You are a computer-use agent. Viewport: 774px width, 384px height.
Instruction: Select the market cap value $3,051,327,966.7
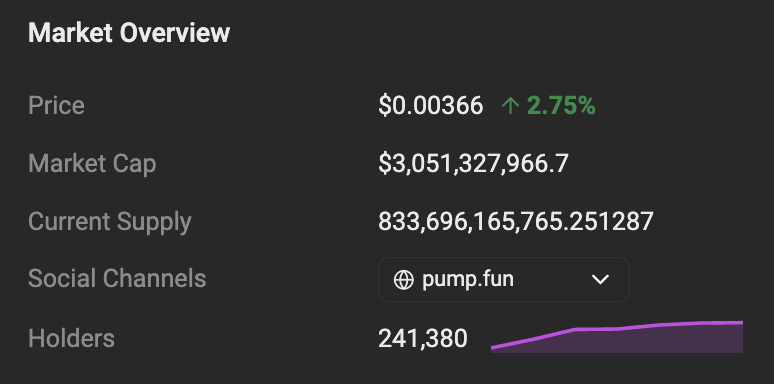click(x=473, y=164)
